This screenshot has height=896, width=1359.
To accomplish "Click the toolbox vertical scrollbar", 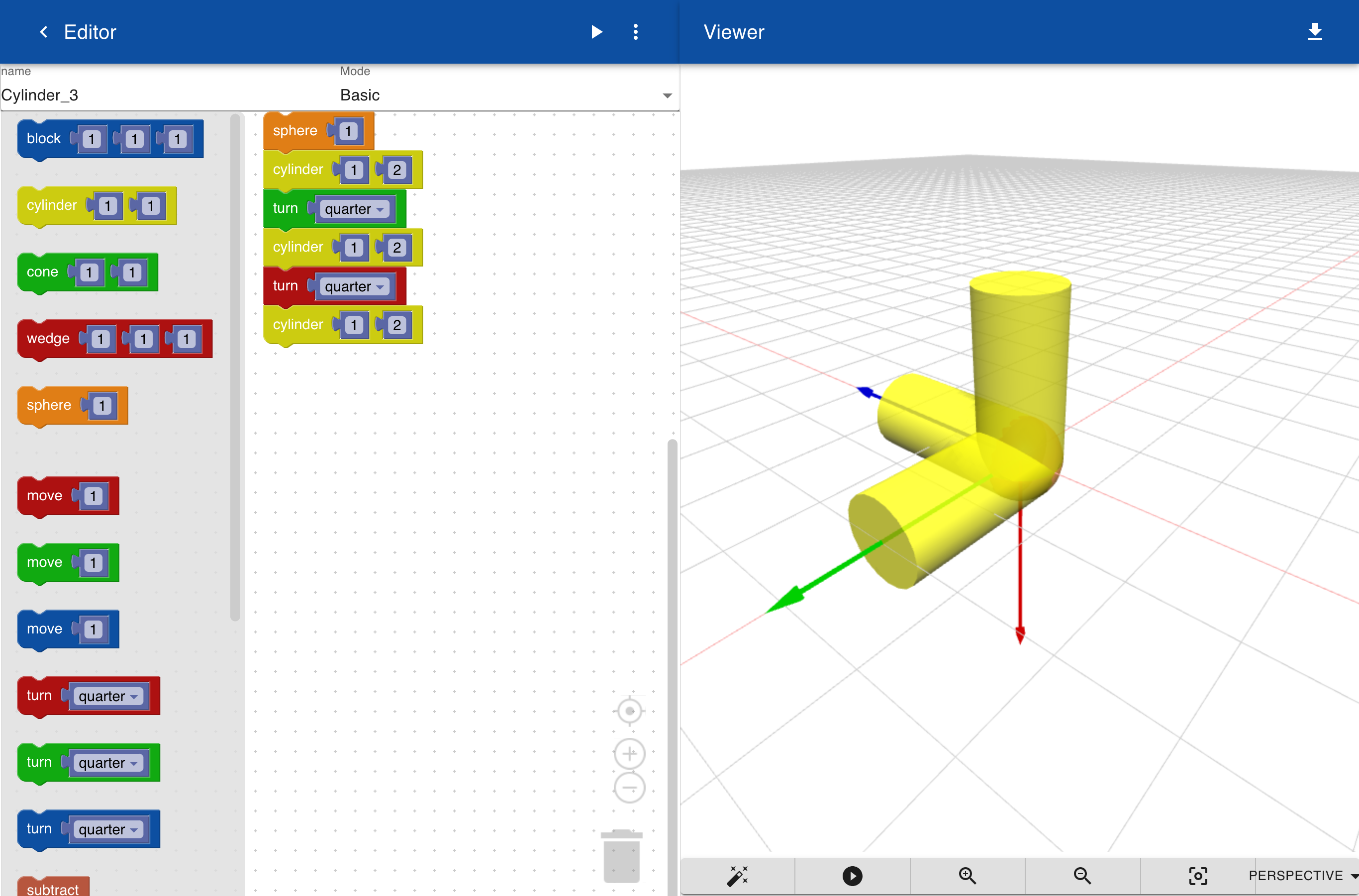I will (x=235, y=368).
